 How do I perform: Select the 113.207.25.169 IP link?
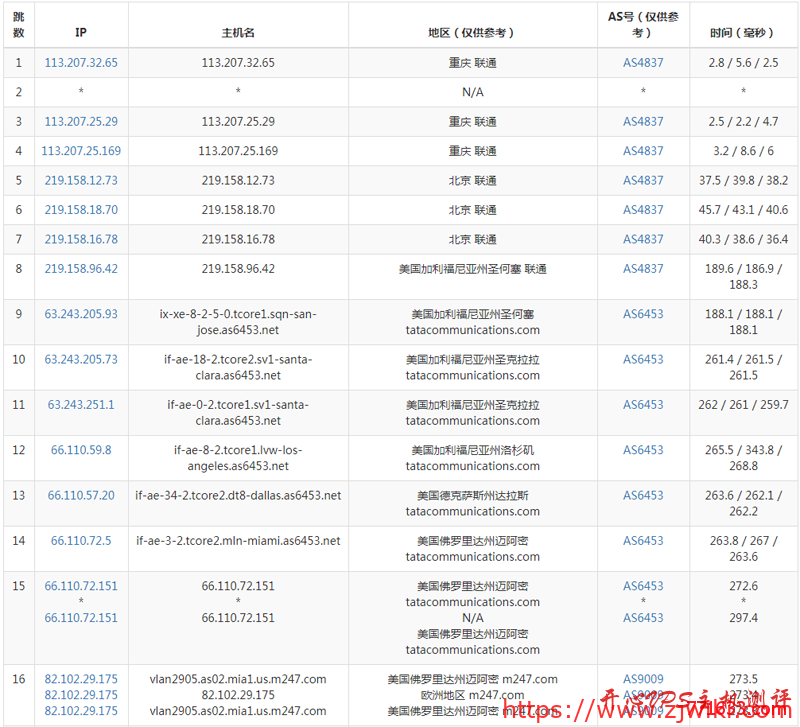pos(80,150)
